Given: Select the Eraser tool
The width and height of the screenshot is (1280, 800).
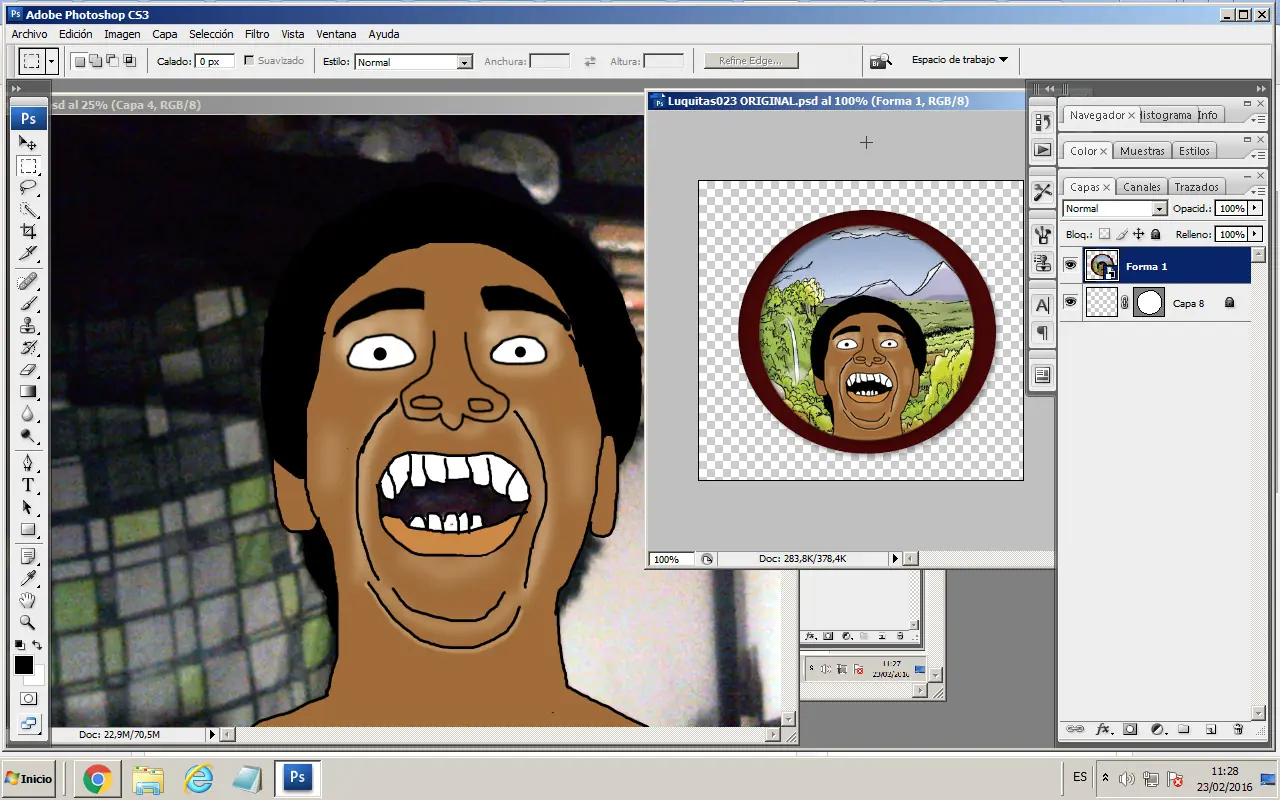Looking at the screenshot, I should (28, 369).
